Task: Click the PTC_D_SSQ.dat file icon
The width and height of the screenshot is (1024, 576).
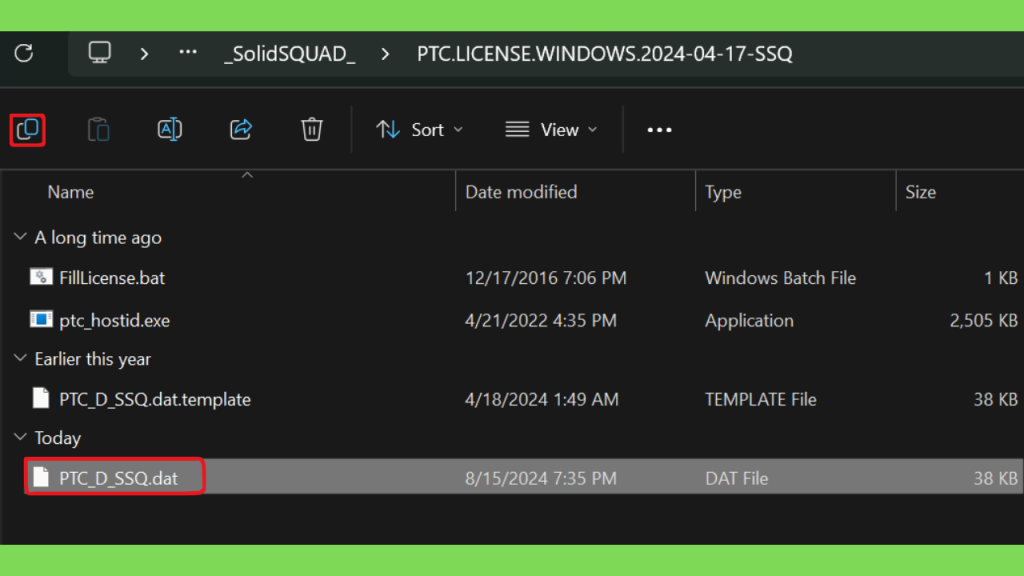Action: [x=41, y=477]
